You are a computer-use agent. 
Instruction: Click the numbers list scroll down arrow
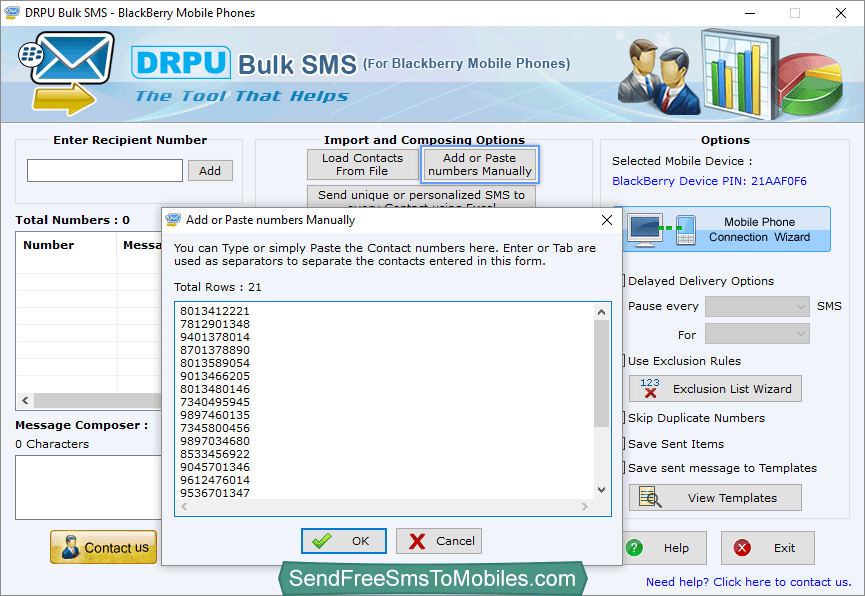click(x=601, y=489)
